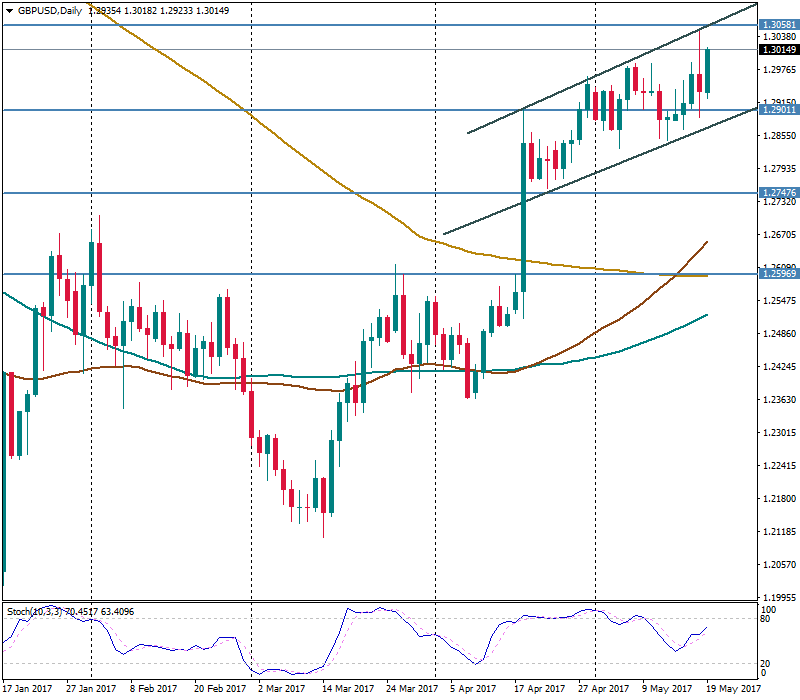Click the stochastic 80 level marker
The image size is (800, 700).
pos(768,619)
